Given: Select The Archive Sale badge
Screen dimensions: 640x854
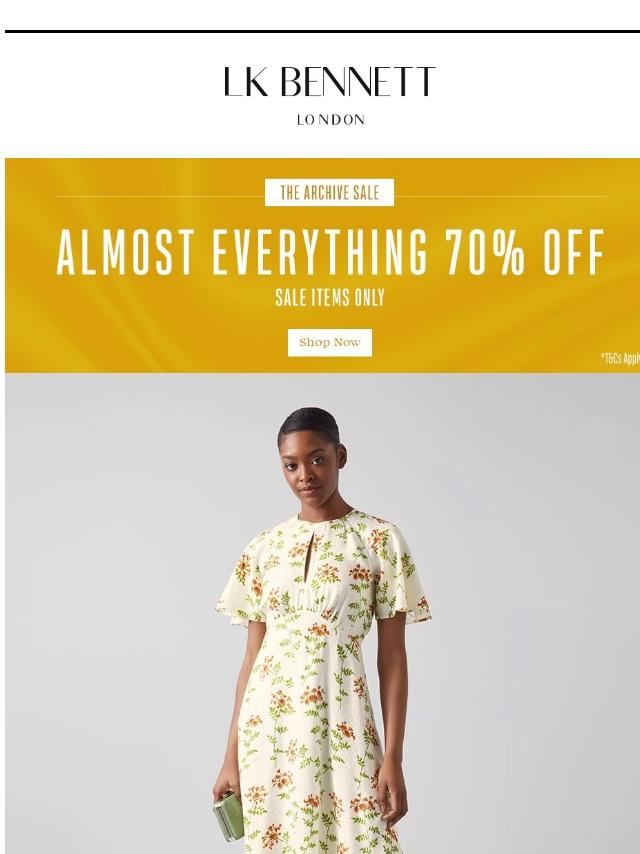Looking at the screenshot, I should (x=330, y=192).
